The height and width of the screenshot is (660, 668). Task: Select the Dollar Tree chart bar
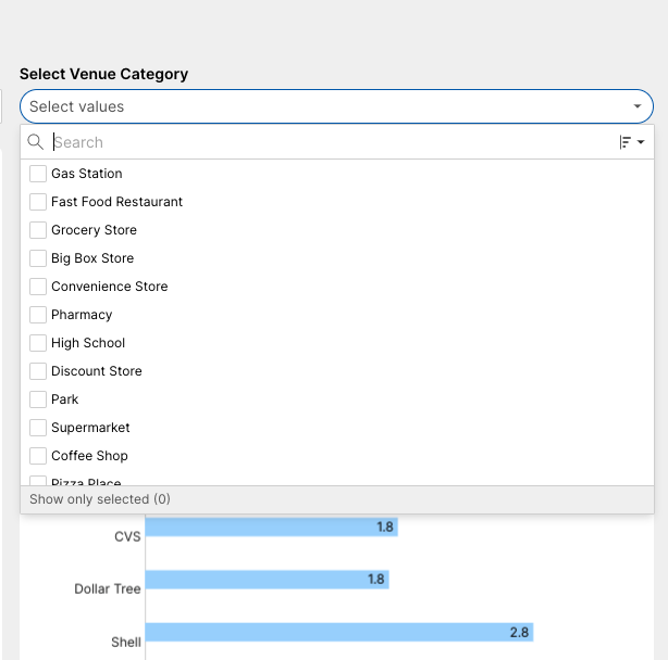coord(266,579)
